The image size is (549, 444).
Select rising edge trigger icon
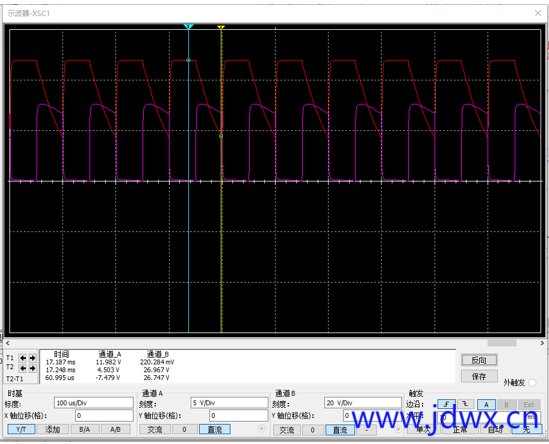pos(446,404)
